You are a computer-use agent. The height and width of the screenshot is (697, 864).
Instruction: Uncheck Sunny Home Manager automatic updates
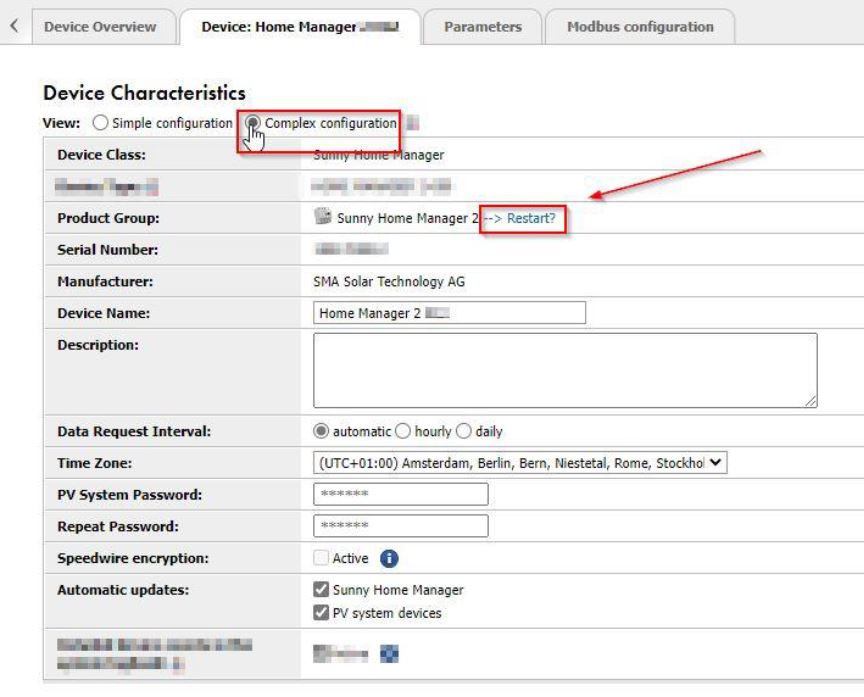pos(321,589)
